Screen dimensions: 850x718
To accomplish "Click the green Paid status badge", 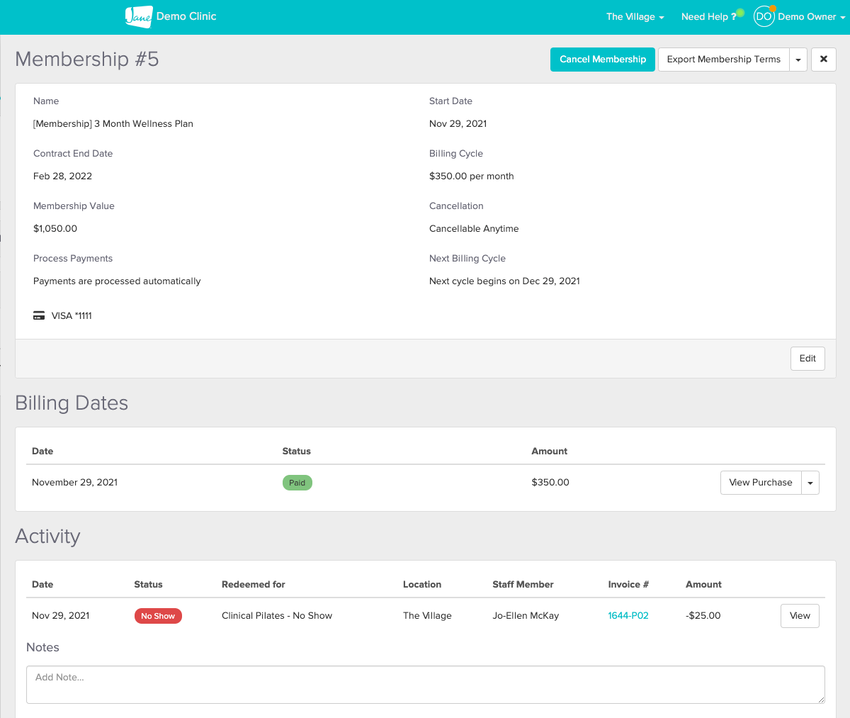I will coord(297,483).
